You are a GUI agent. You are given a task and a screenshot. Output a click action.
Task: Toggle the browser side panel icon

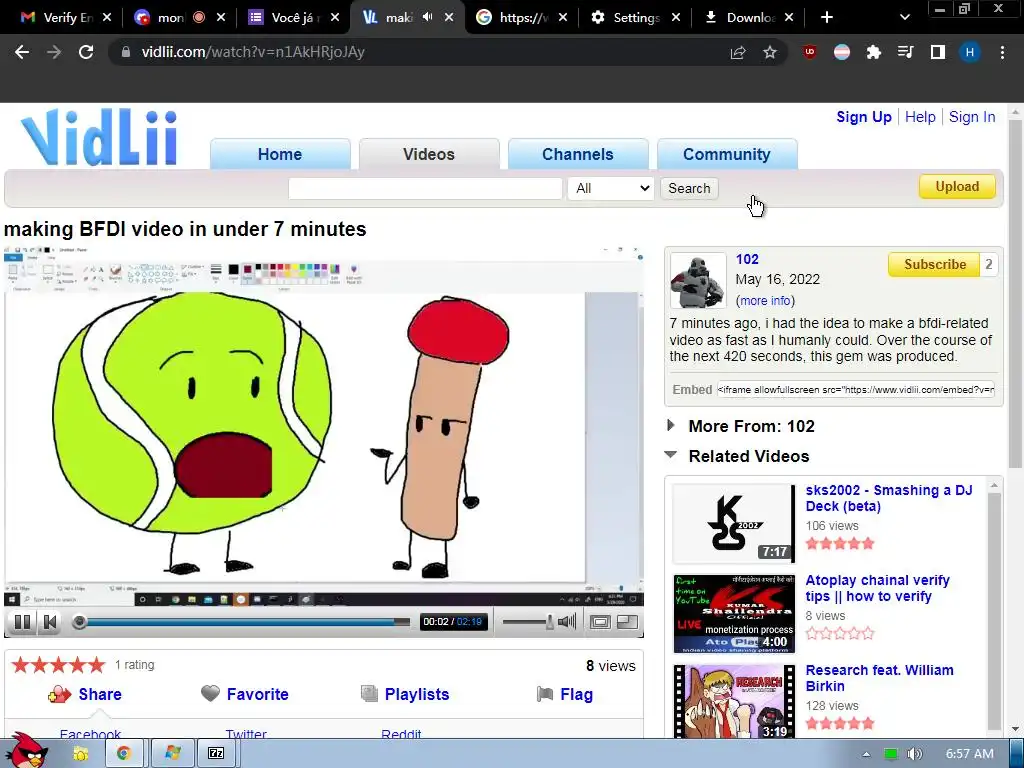tap(938, 52)
